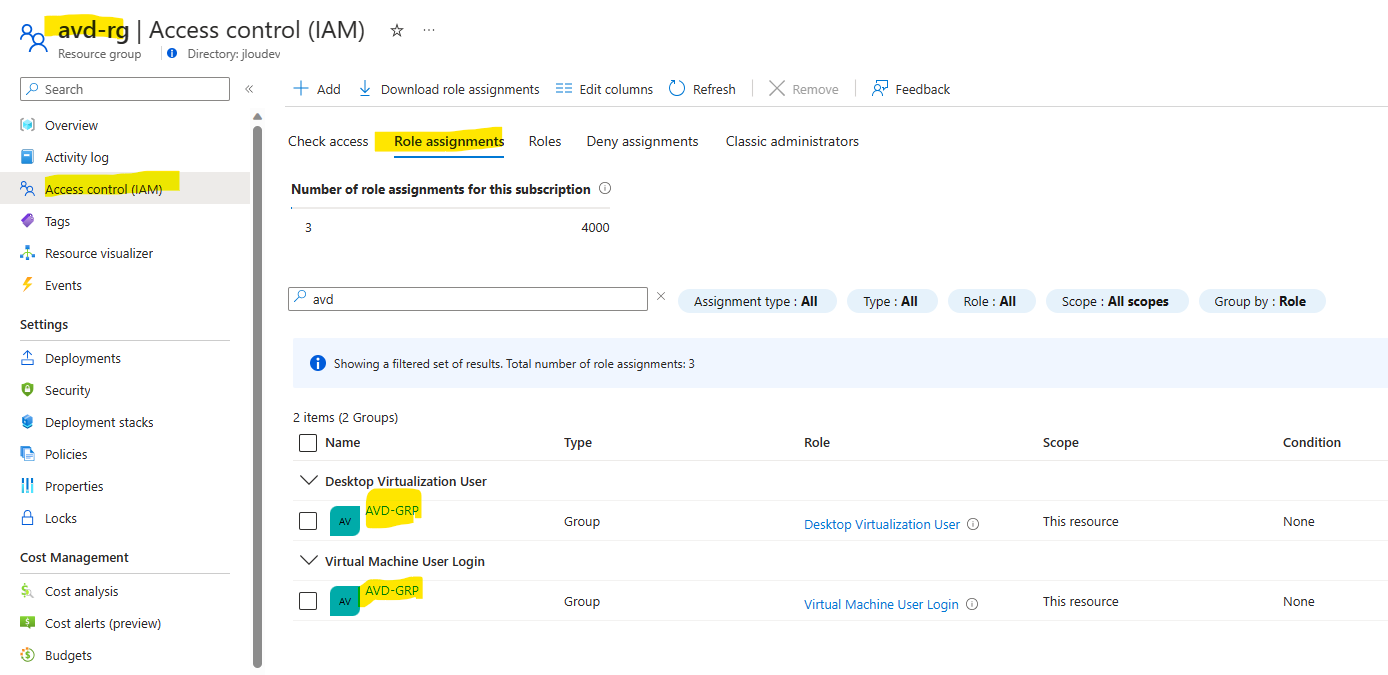Click Edit columns in toolbar
This screenshot has width=1388, height=675.
[x=604, y=89]
